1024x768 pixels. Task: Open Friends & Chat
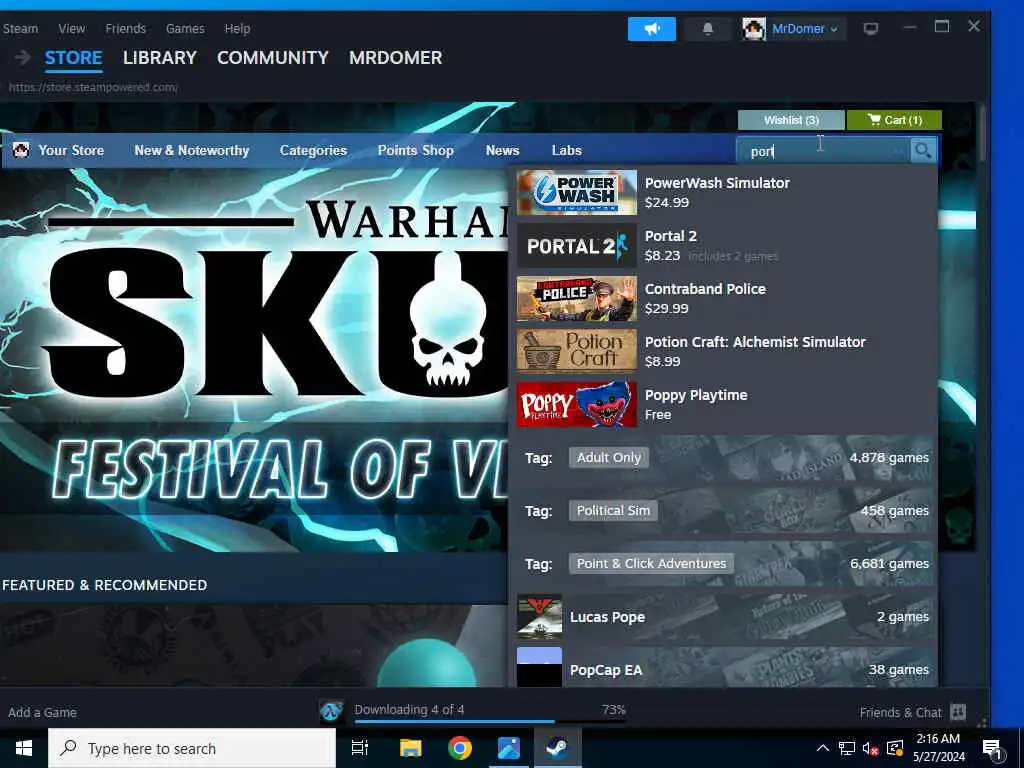pos(901,712)
